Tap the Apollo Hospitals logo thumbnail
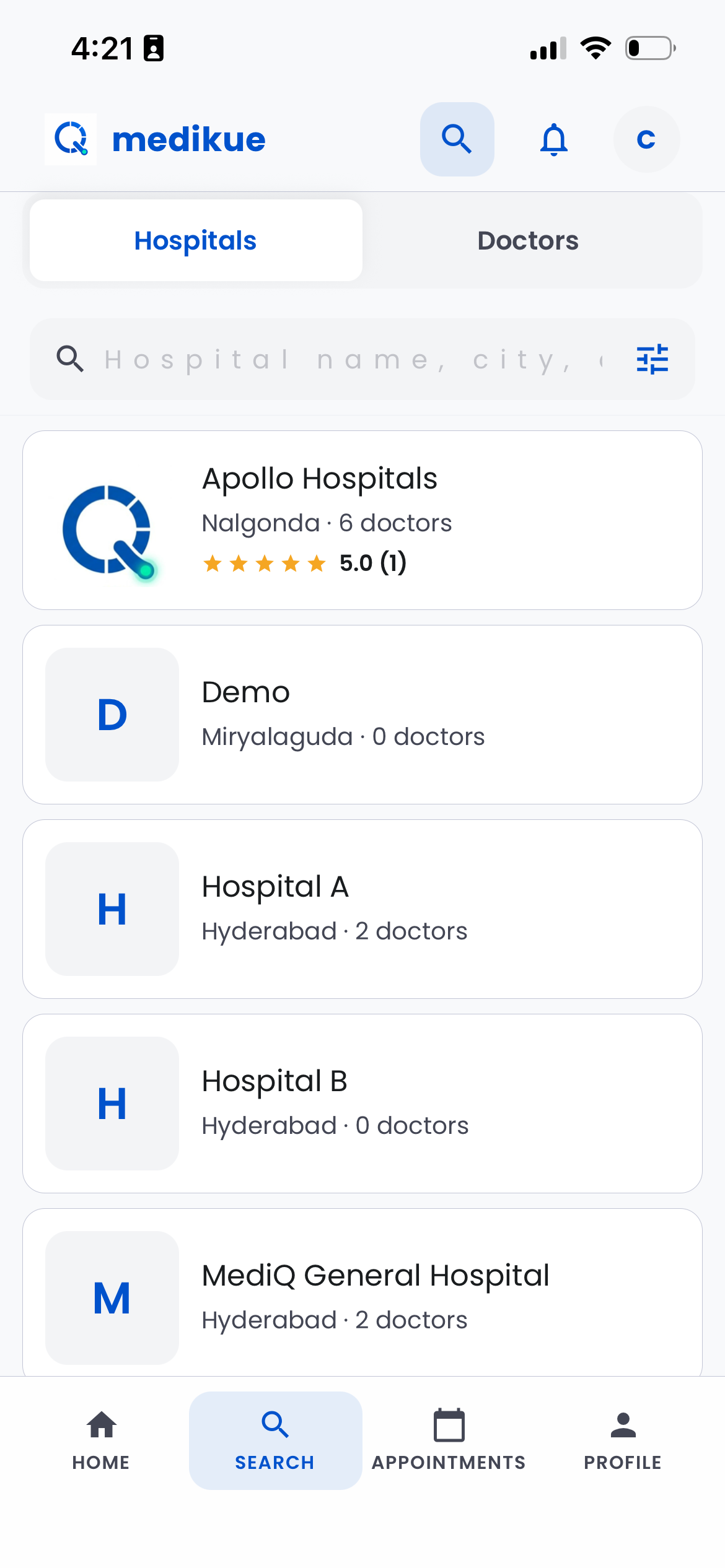 (x=109, y=530)
